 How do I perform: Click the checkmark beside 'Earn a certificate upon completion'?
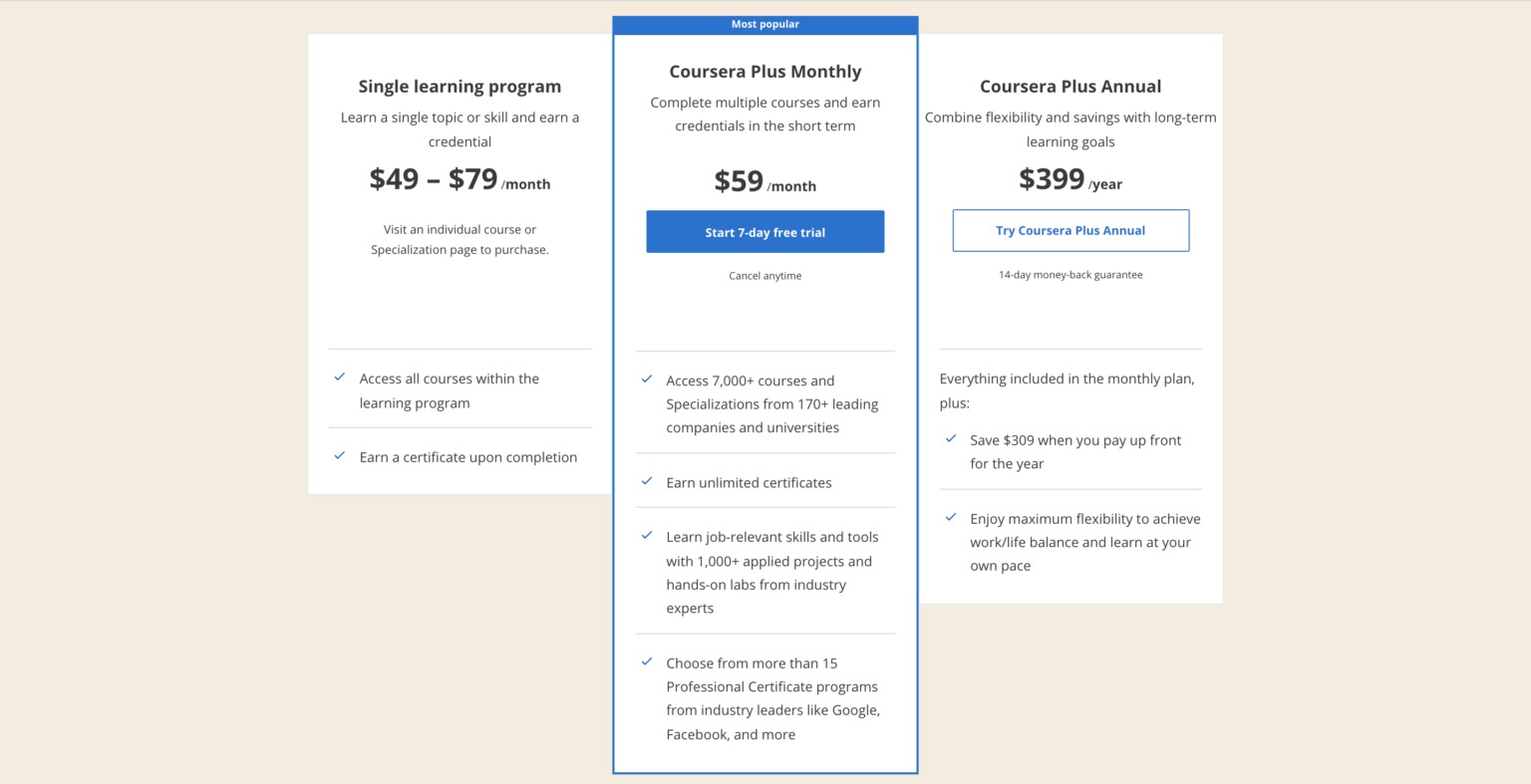coord(339,456)
